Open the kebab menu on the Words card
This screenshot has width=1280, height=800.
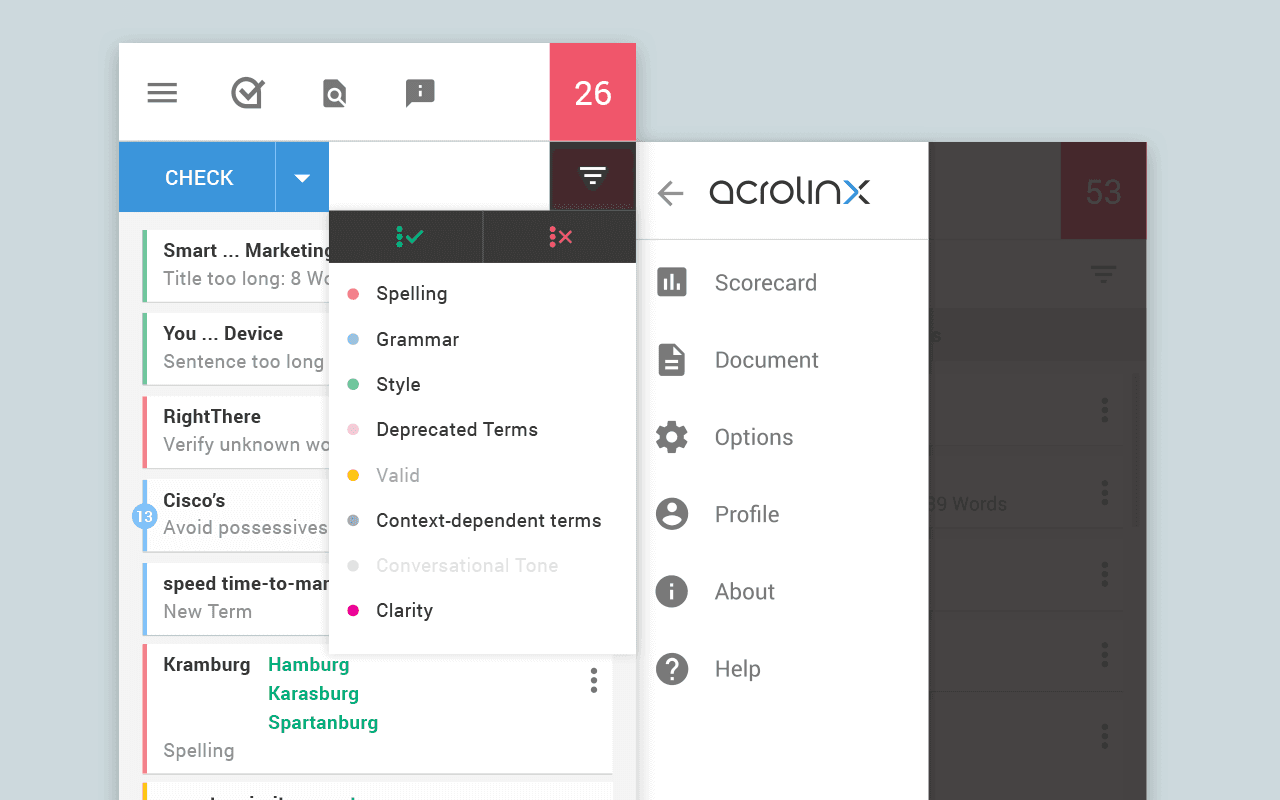coord(1104,492)
